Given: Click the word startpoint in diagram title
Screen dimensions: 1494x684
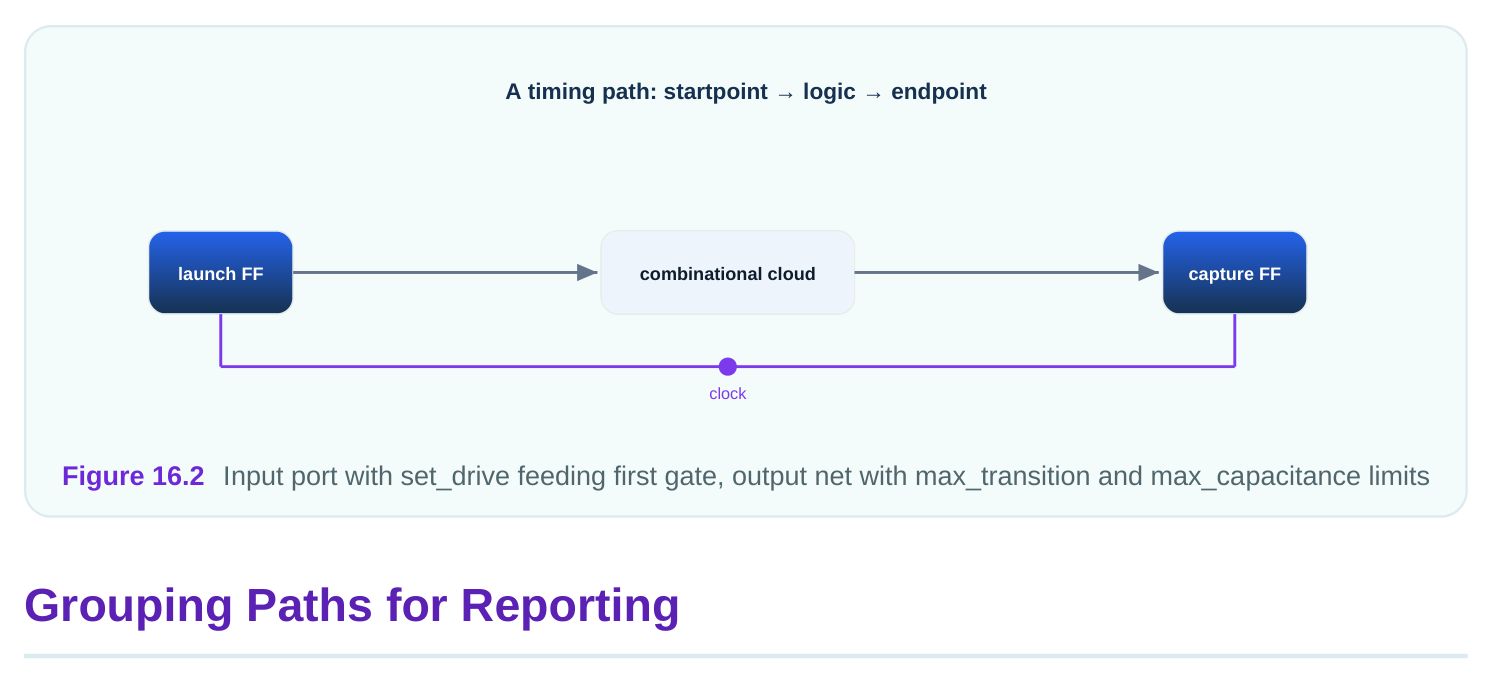Looking at the screenshot, I should pos(716,92).
